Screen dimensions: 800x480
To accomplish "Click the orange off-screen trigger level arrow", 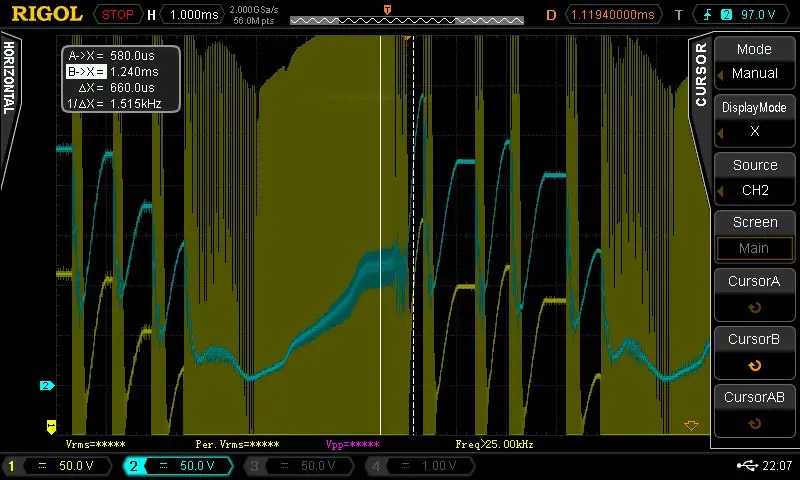I will (x=691, y=425).
